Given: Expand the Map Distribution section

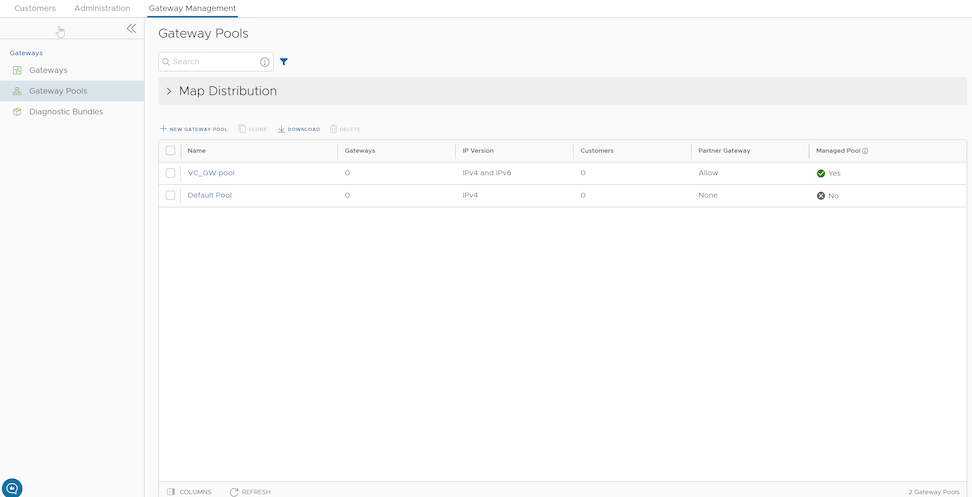Looking at the screenshot, I should (169, 91).
